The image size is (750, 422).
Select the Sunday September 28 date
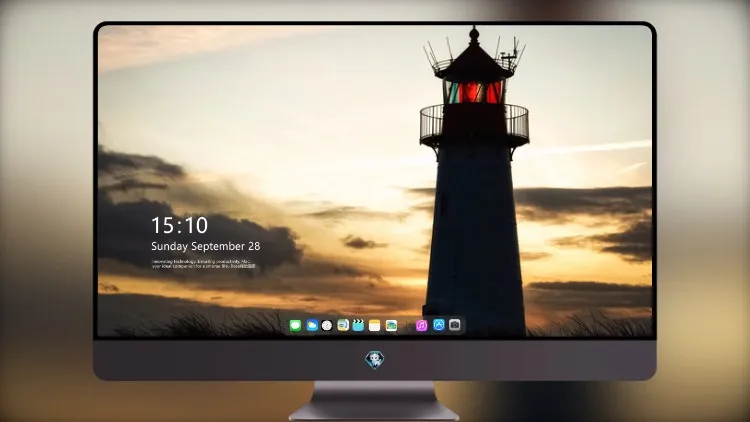pos(206,246)
